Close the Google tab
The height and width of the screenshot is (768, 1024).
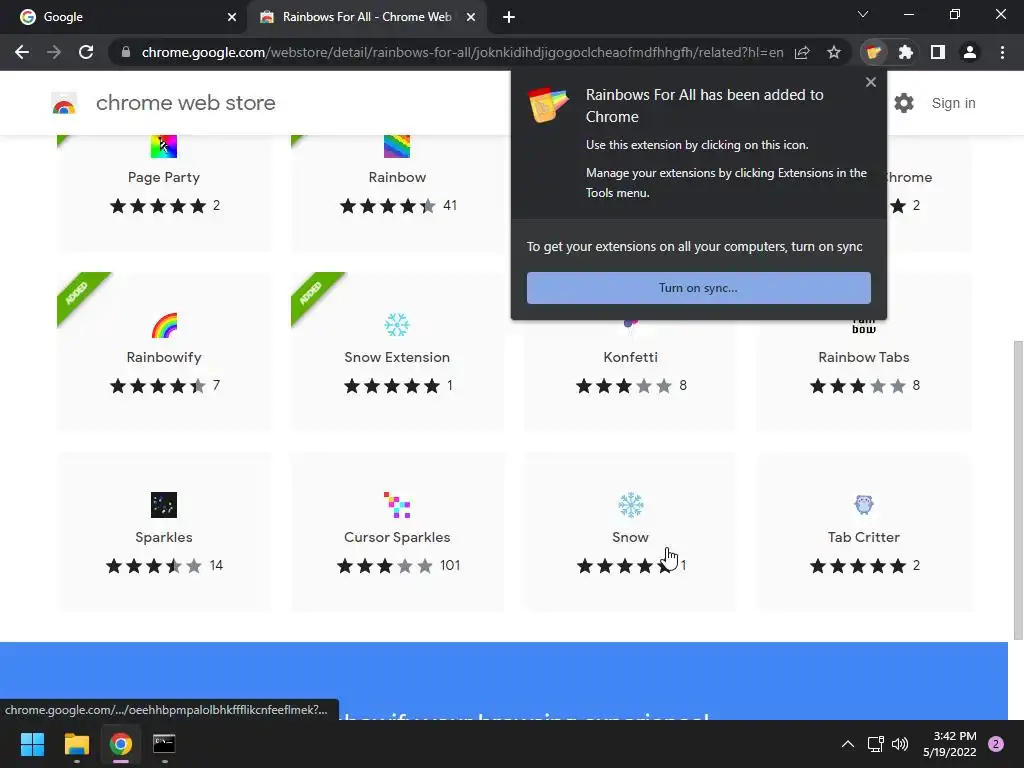pyautogui.click(x=232, y=17)
